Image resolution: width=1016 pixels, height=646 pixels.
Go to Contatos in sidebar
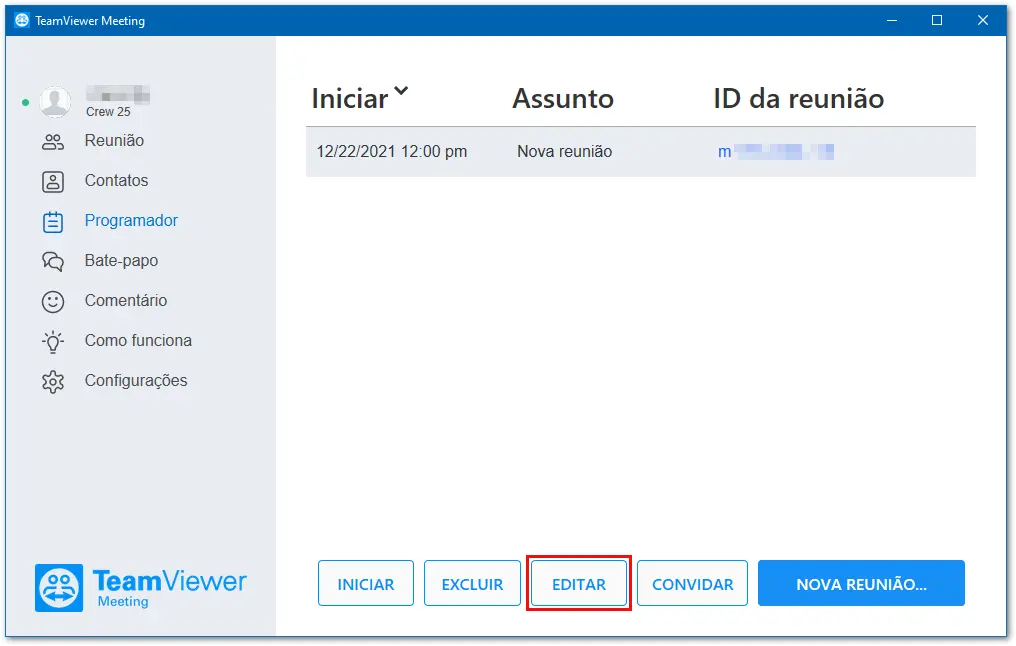point(116,181)
